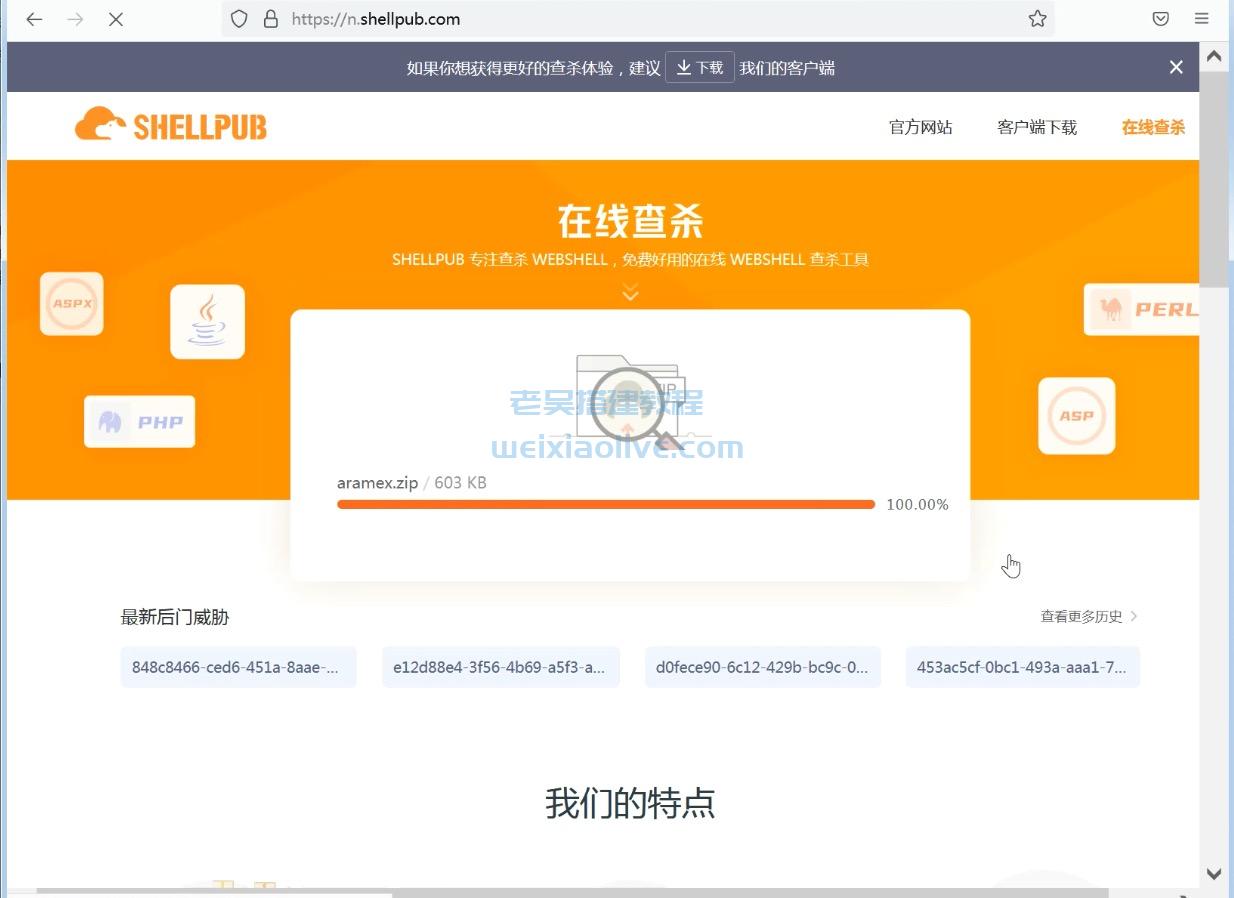1234x898 pixels.
Task: Toggle the bookmark star in the address bar
Action: (1036, 18)
